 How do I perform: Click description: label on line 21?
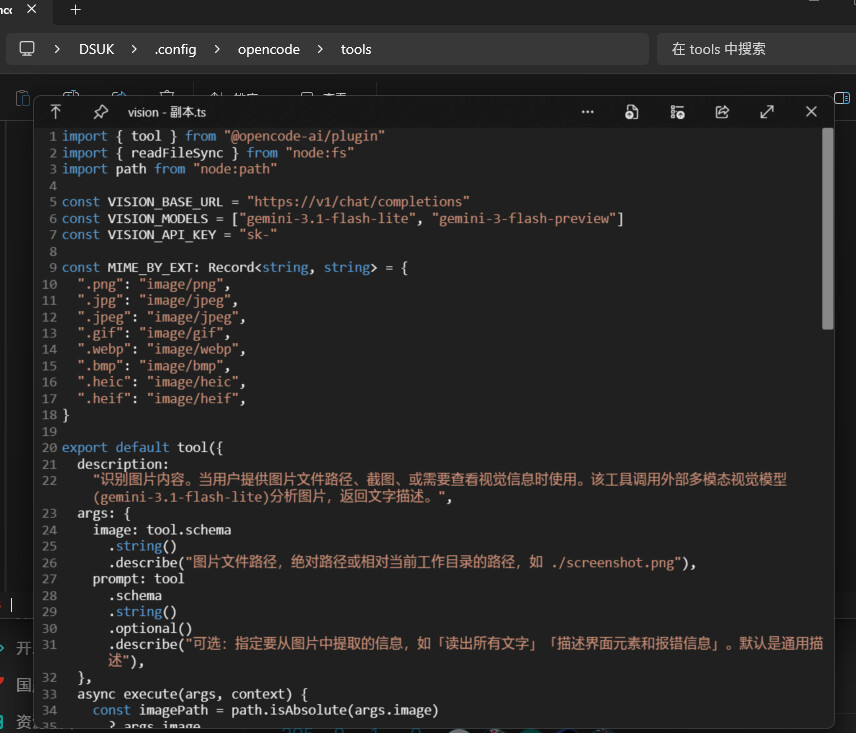click(x=123, y=464)
